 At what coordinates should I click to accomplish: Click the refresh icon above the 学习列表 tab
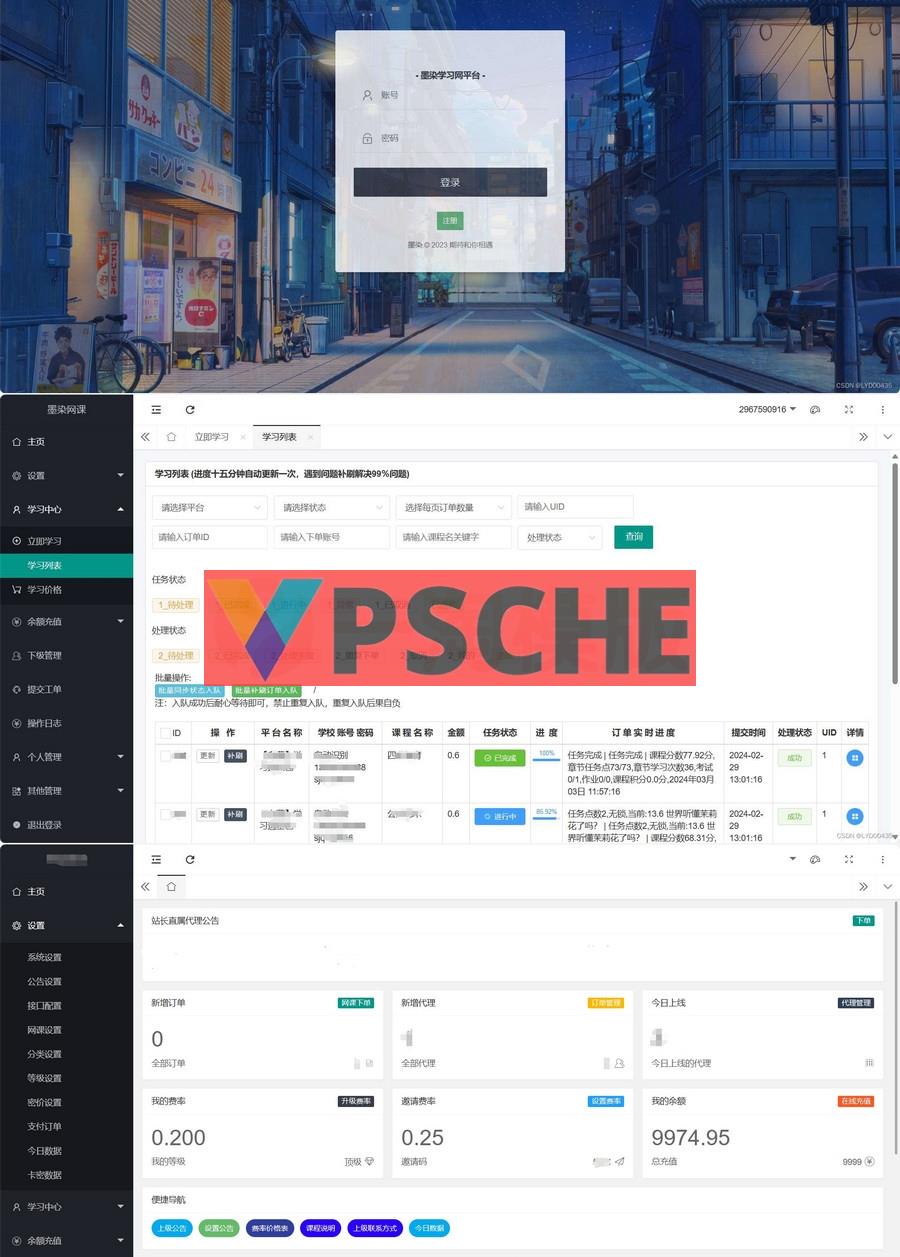[x=190, y=410]
